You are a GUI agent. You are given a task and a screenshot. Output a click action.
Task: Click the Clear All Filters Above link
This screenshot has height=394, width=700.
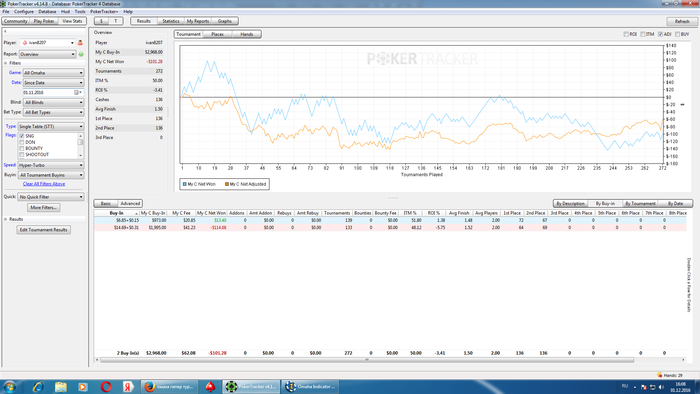(x=44, y=184)
